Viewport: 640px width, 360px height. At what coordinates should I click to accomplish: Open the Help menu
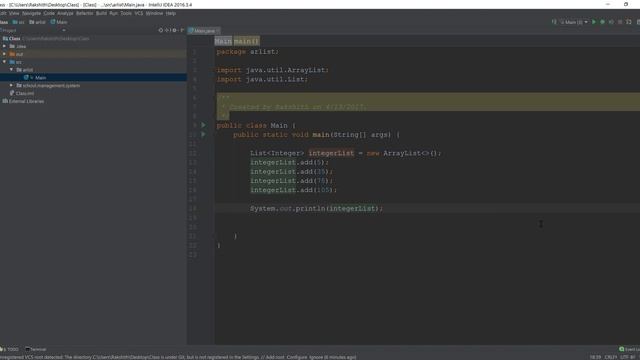pyautogui.click(x=171, y=13)
